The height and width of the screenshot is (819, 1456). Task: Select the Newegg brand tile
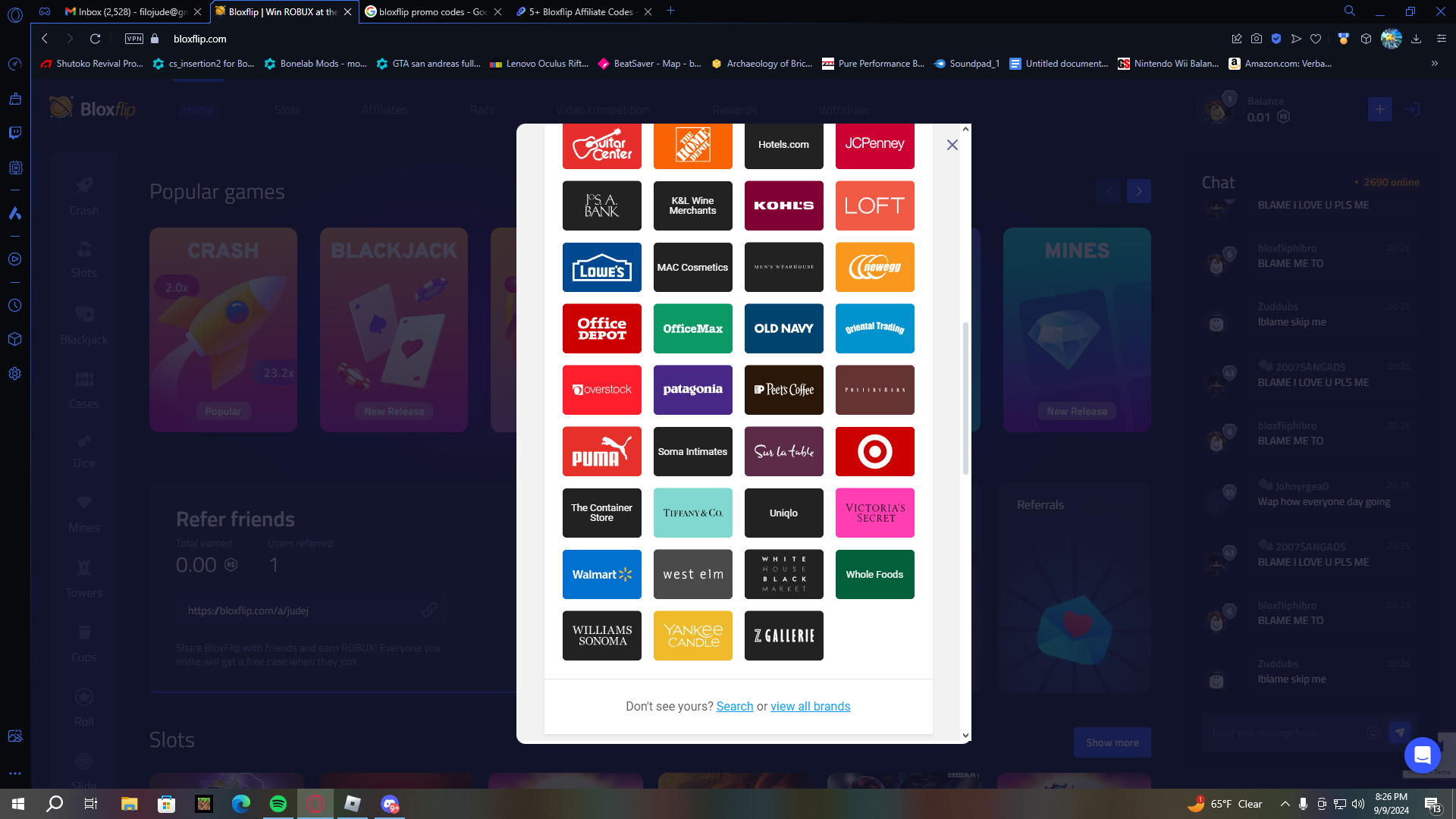point(874,267)
